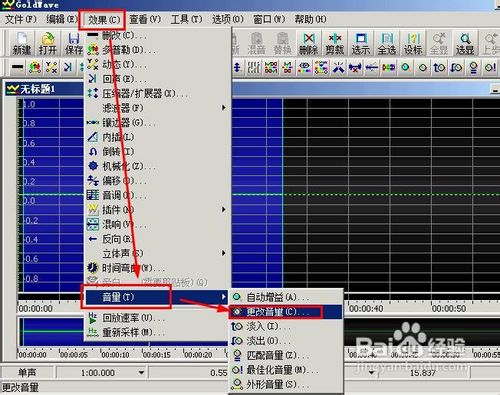Open the 查看(V) menu
The image size is (500, 395).
(x=145, y=19)
